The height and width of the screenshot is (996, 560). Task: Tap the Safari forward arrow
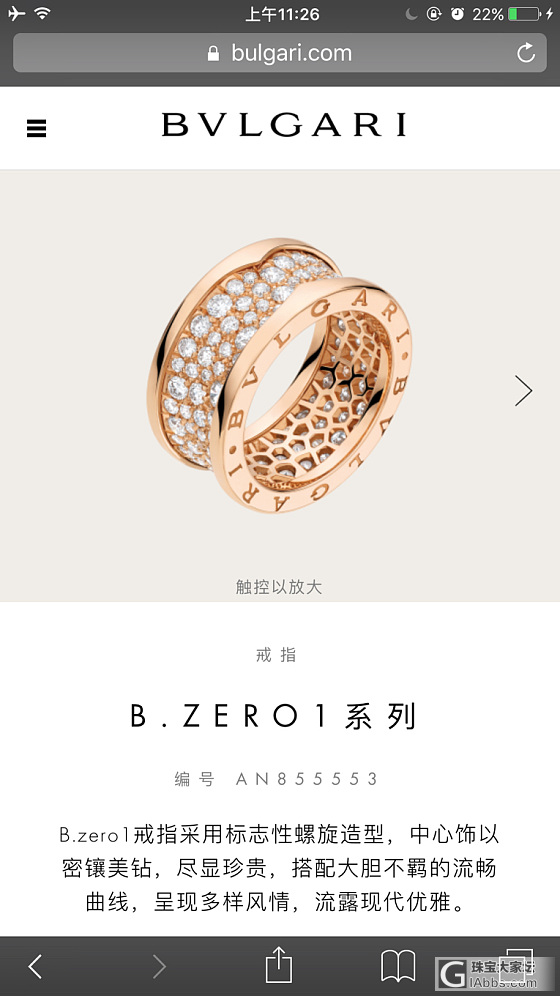click(x=159, y=966)
